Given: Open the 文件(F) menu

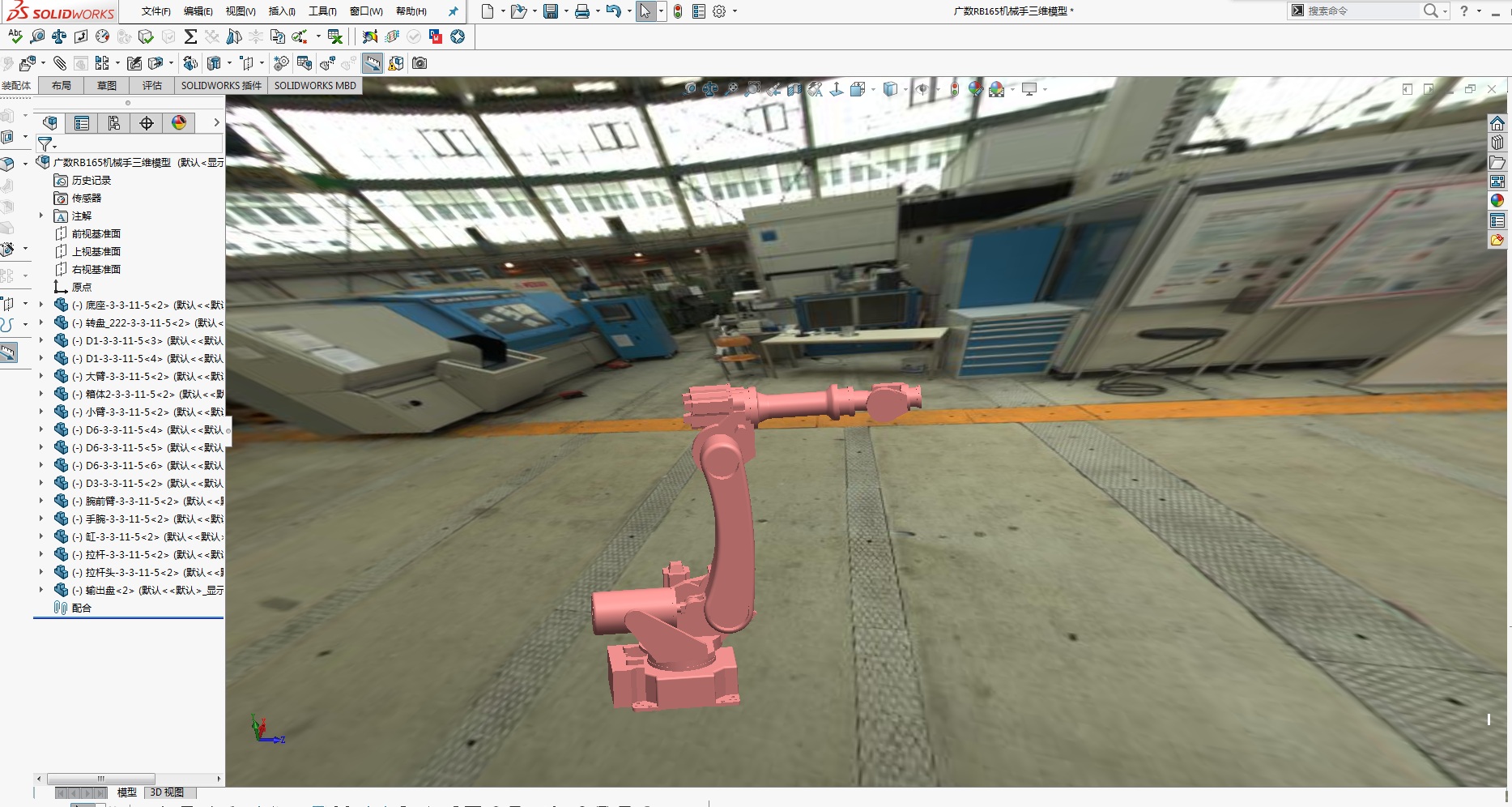Looking at the screenshot, I should pyautogui.click(x=155, y=11).
